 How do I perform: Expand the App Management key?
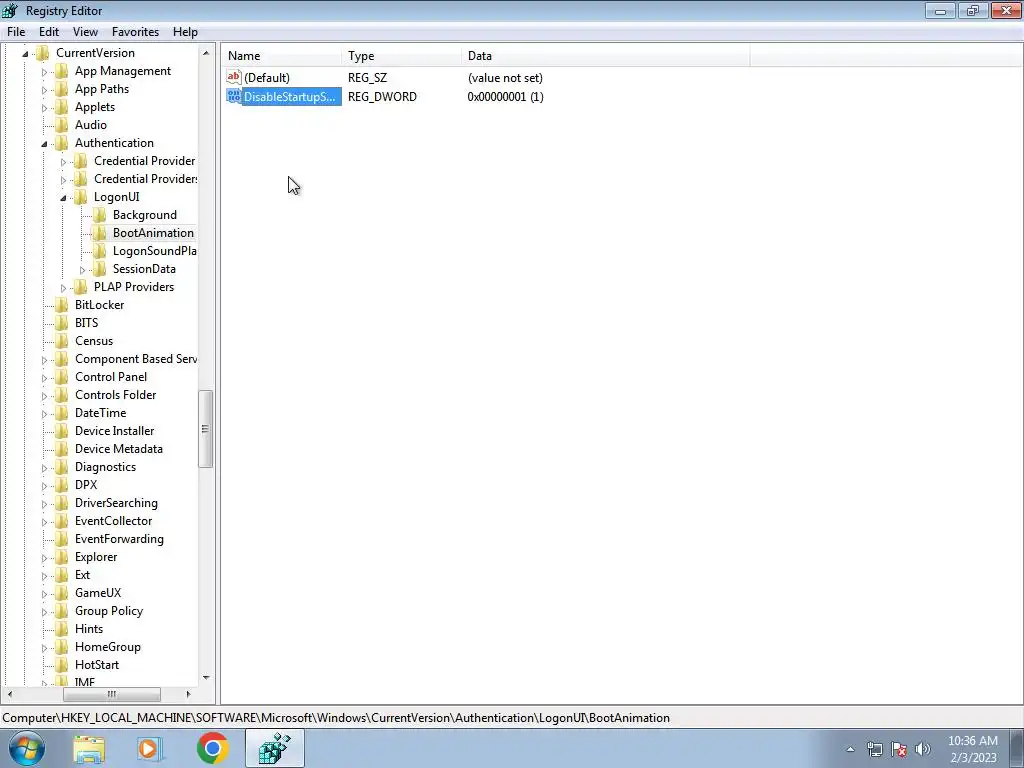point(44,72)
